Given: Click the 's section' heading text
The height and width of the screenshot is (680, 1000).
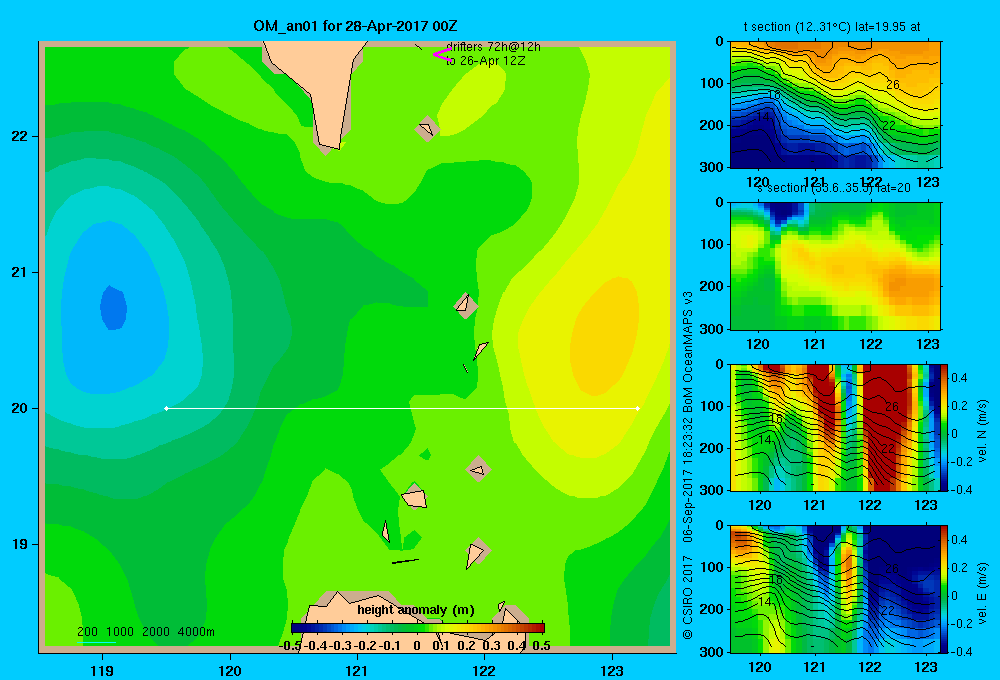Looking at the screenshot, I should pos(781,188).
